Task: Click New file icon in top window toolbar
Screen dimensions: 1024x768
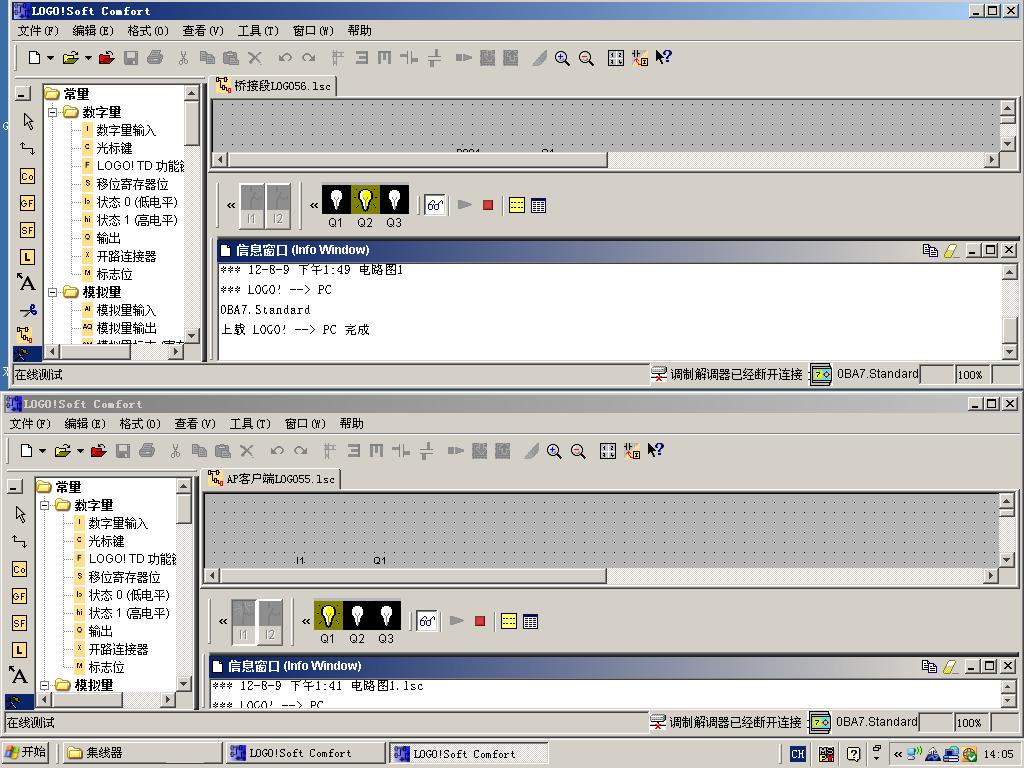Action: click(34, 58)
